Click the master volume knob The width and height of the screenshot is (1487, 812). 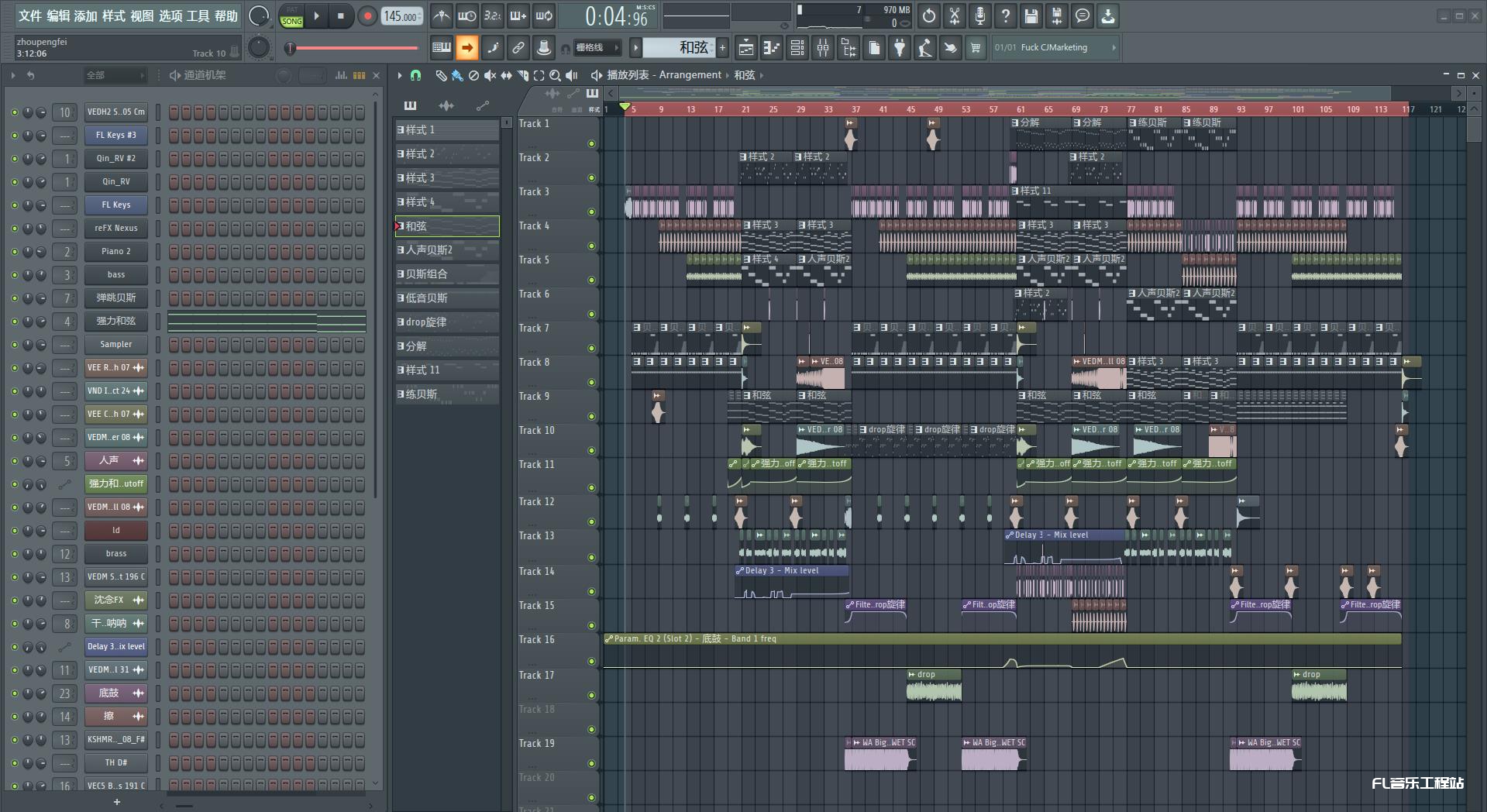coord(259,15)
